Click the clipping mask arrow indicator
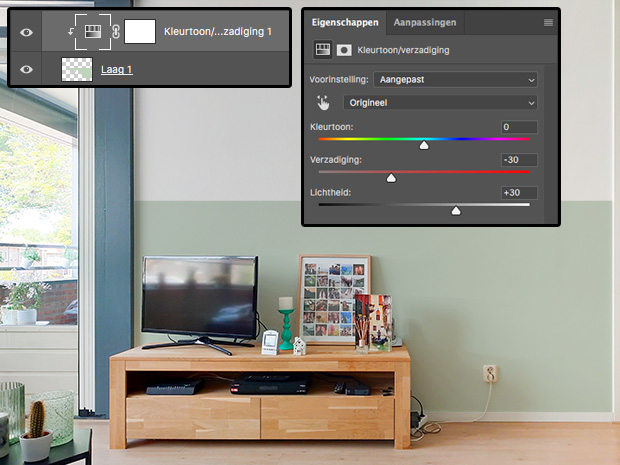This screenshot has width=620, height=465. pos(71,31)
